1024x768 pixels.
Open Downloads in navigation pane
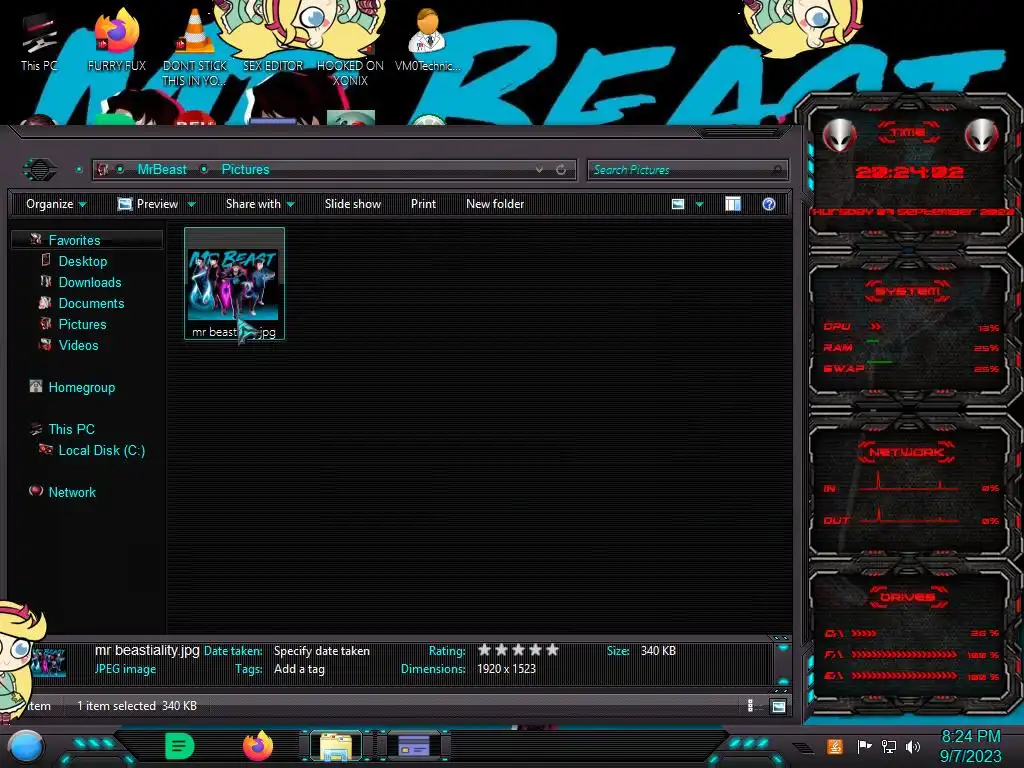tap(90, 282)
